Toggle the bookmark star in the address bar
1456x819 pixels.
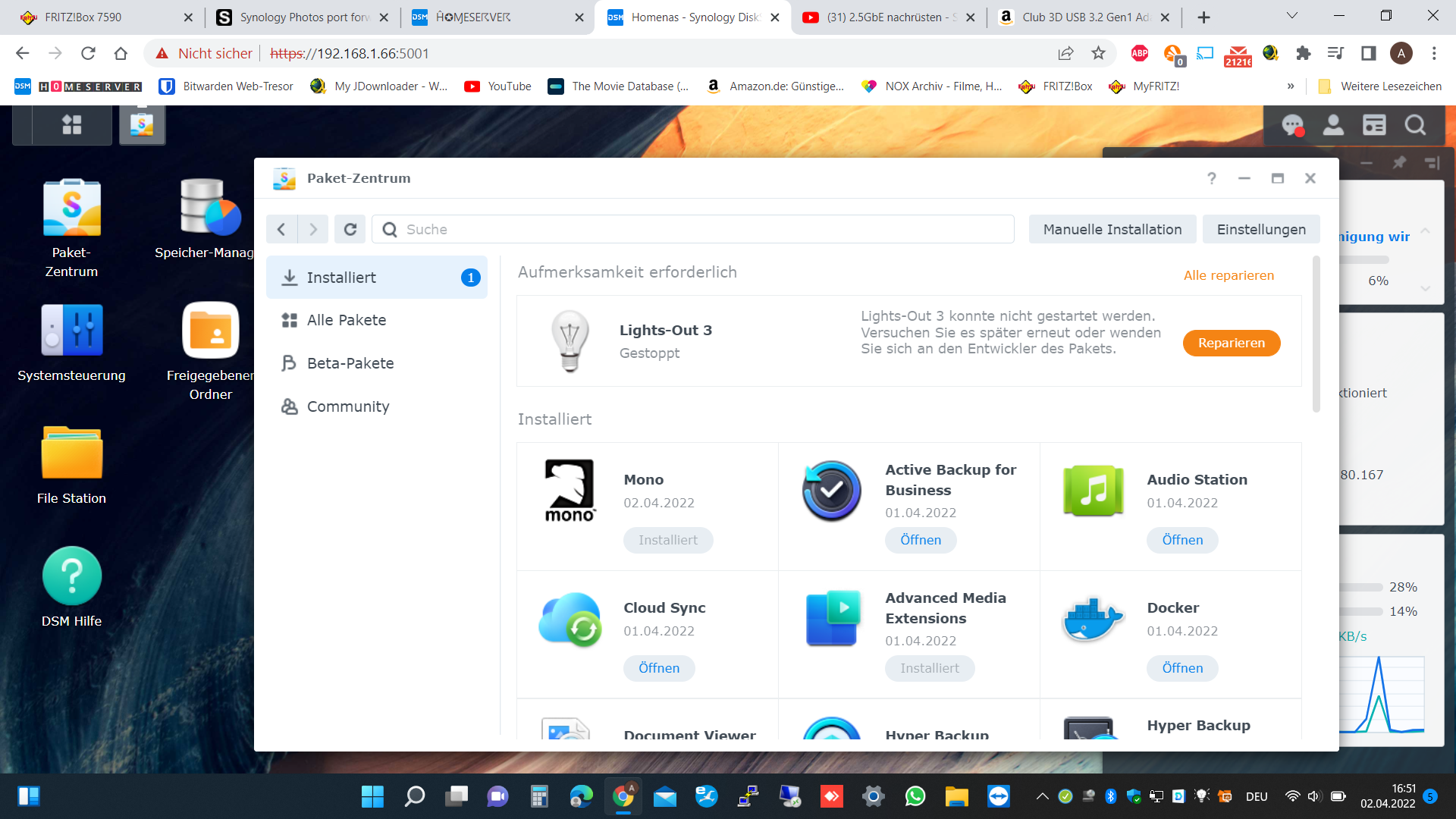[1099, 53]
